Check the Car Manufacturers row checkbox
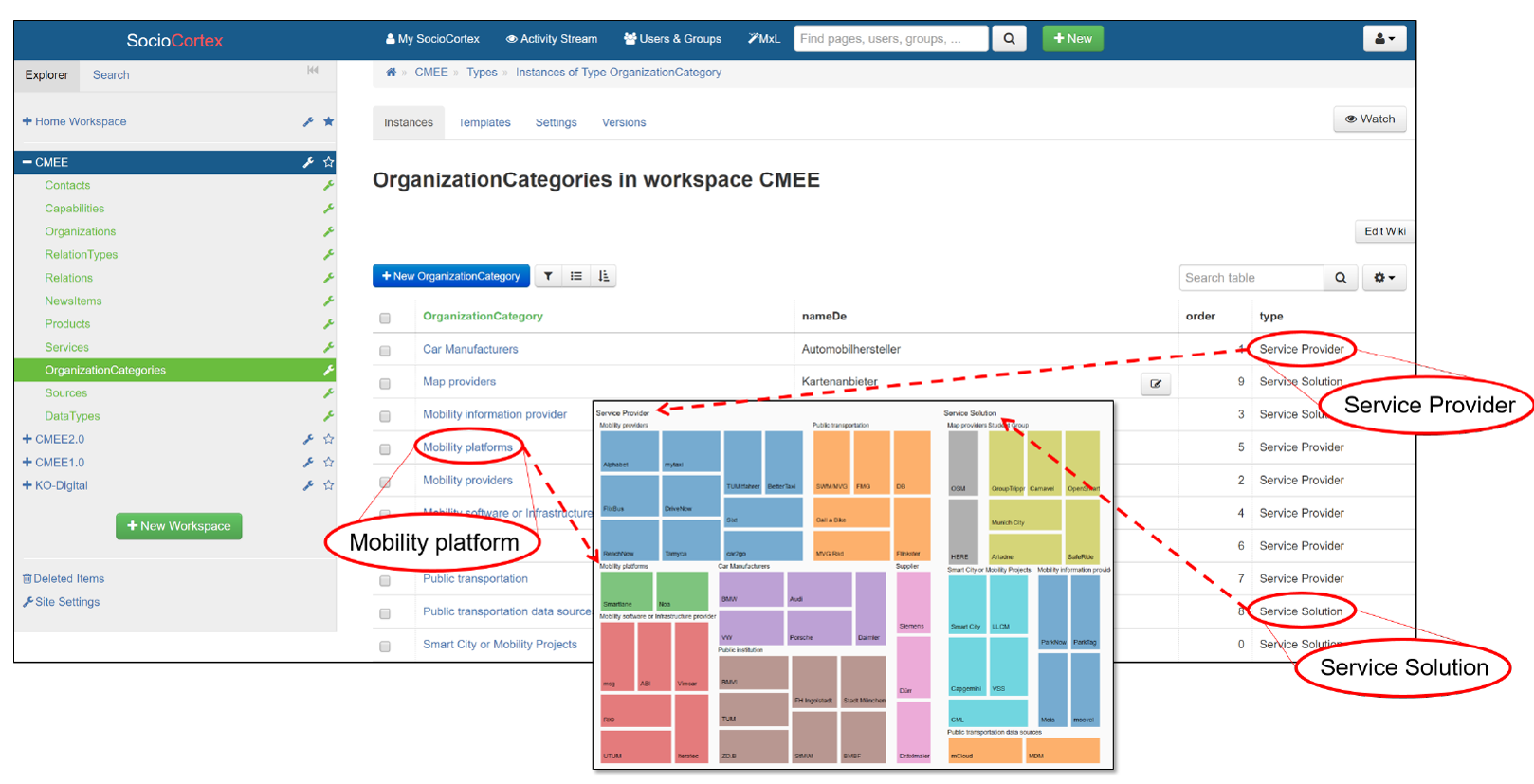1534x784 pixels. [385, 351]
